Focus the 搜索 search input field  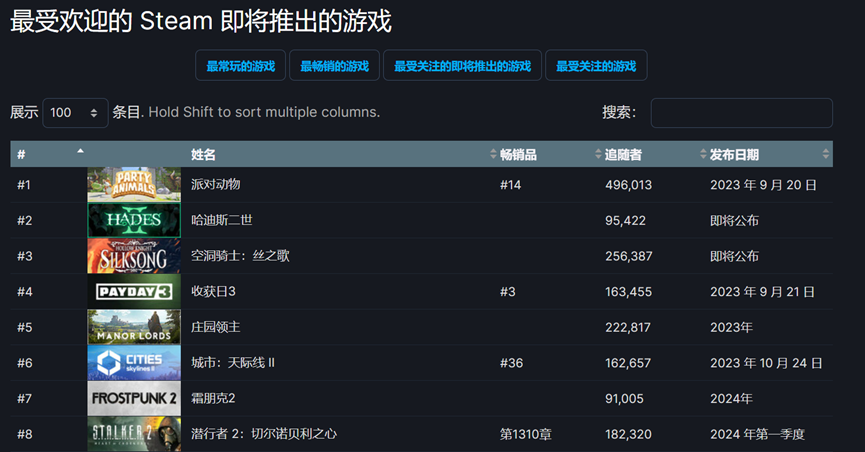(741, 113)
